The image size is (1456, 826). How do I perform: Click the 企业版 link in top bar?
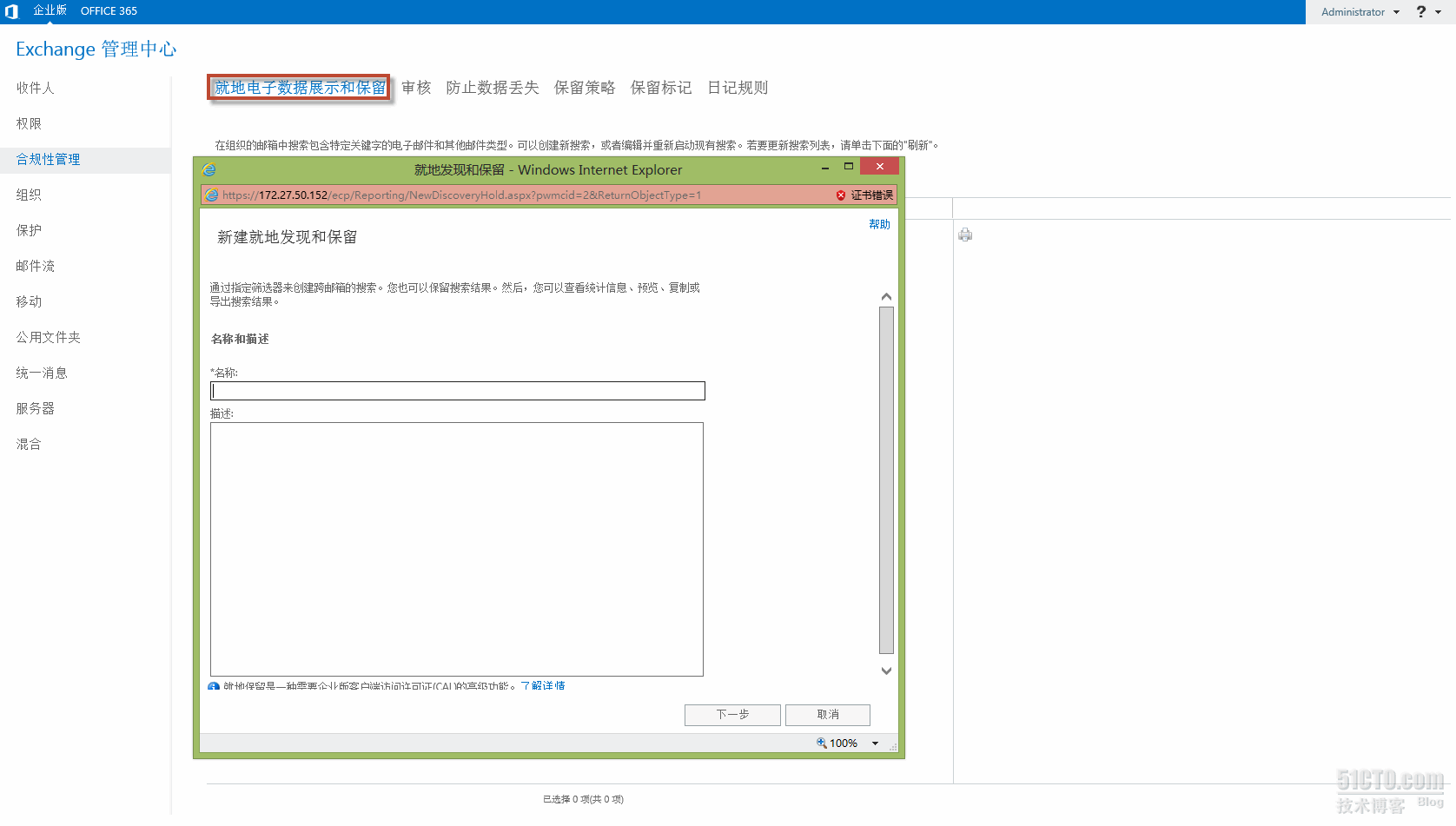point(50,10)
